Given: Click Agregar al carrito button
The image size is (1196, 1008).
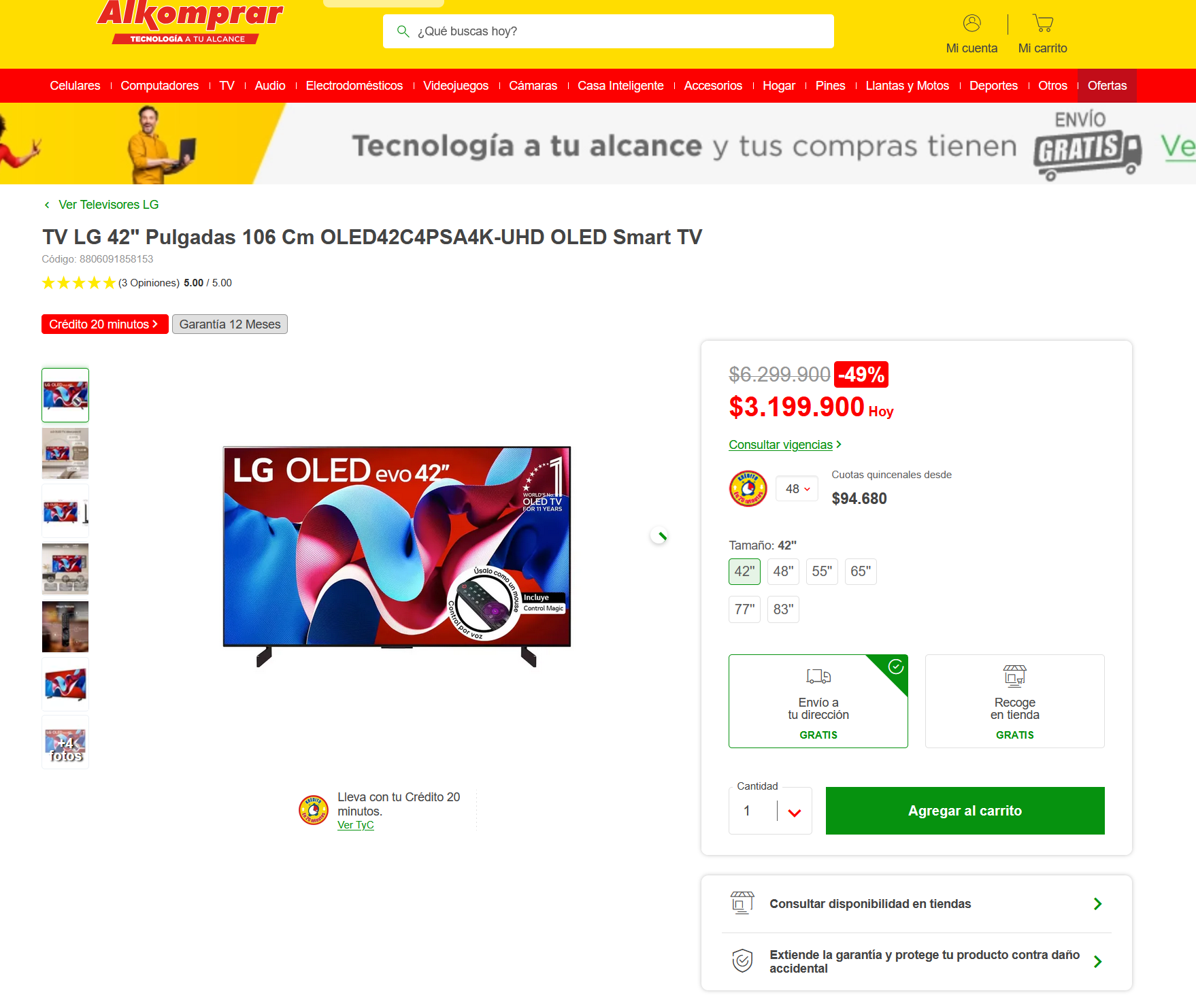Looking at the screenshot, I should (x=965, y=811).
